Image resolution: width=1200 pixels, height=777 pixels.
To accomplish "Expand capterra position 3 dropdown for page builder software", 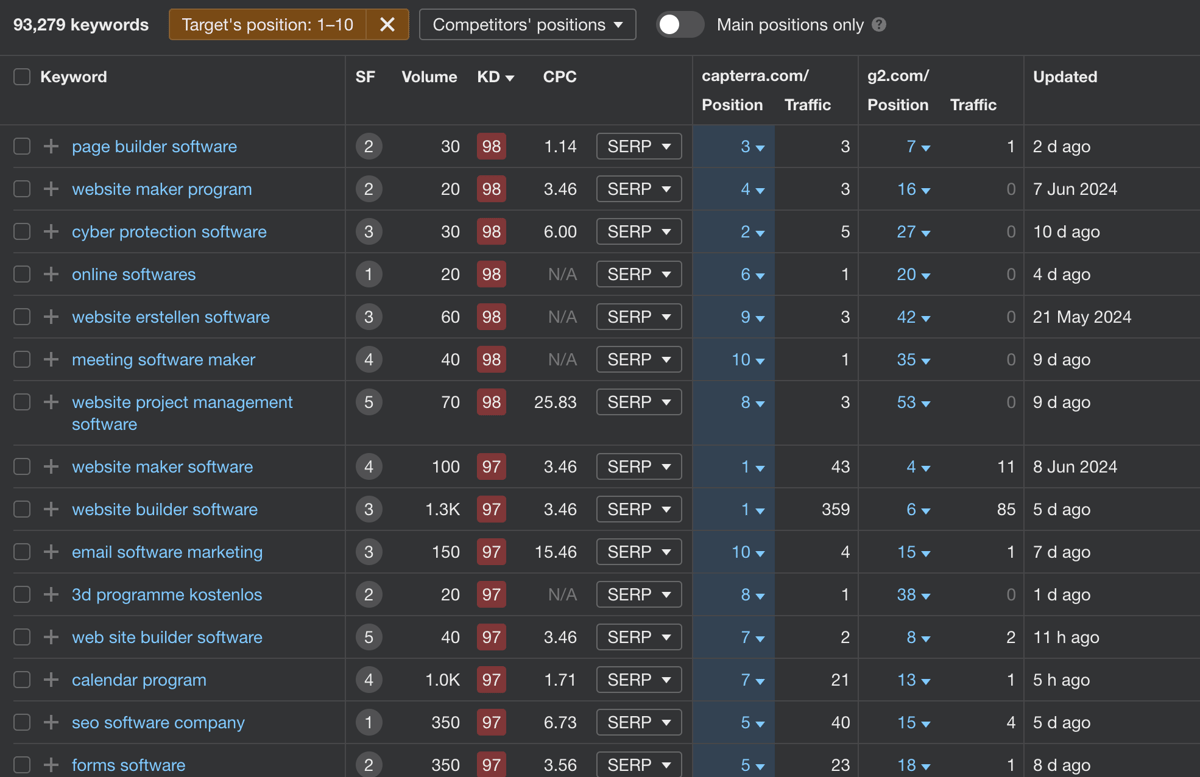I will (752, 147).
